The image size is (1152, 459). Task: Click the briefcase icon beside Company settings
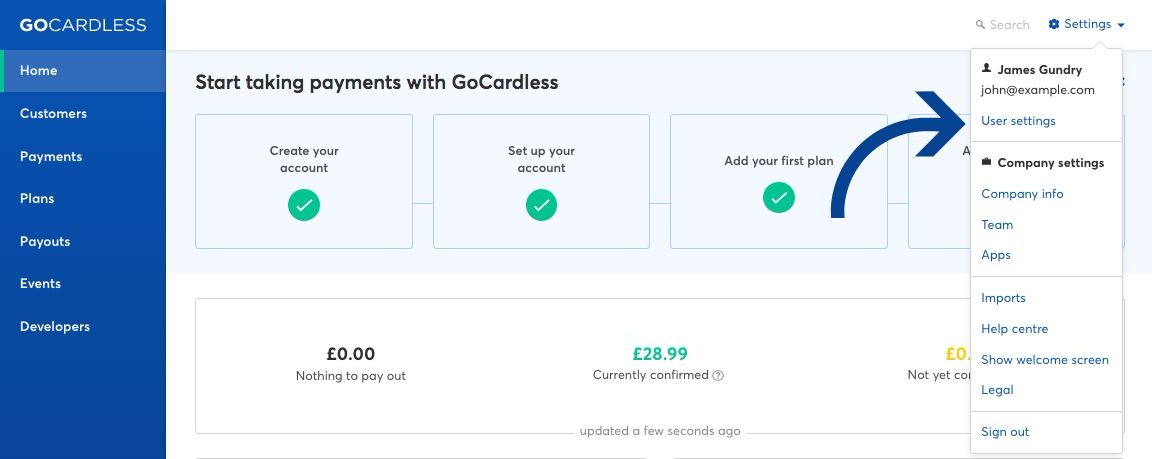click(x=987, y=162)
